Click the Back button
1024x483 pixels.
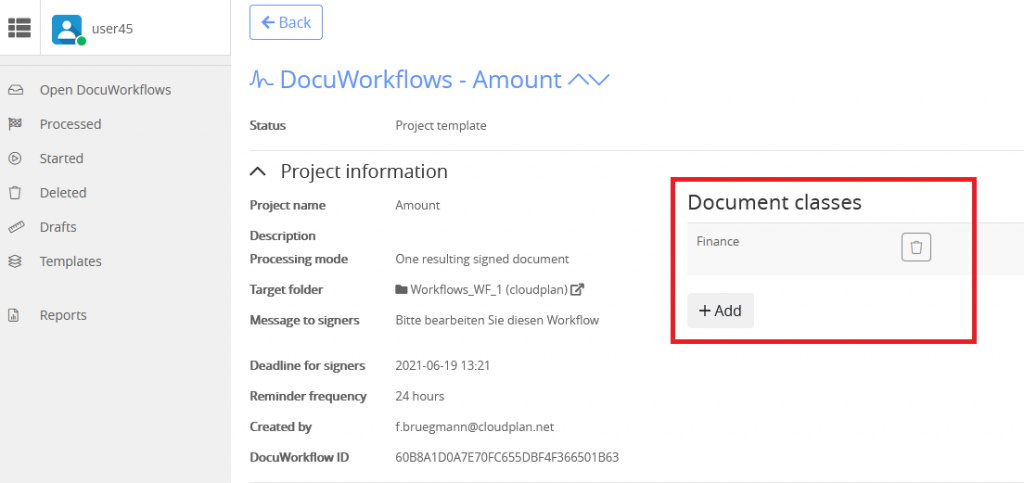(x=286, y=22)
